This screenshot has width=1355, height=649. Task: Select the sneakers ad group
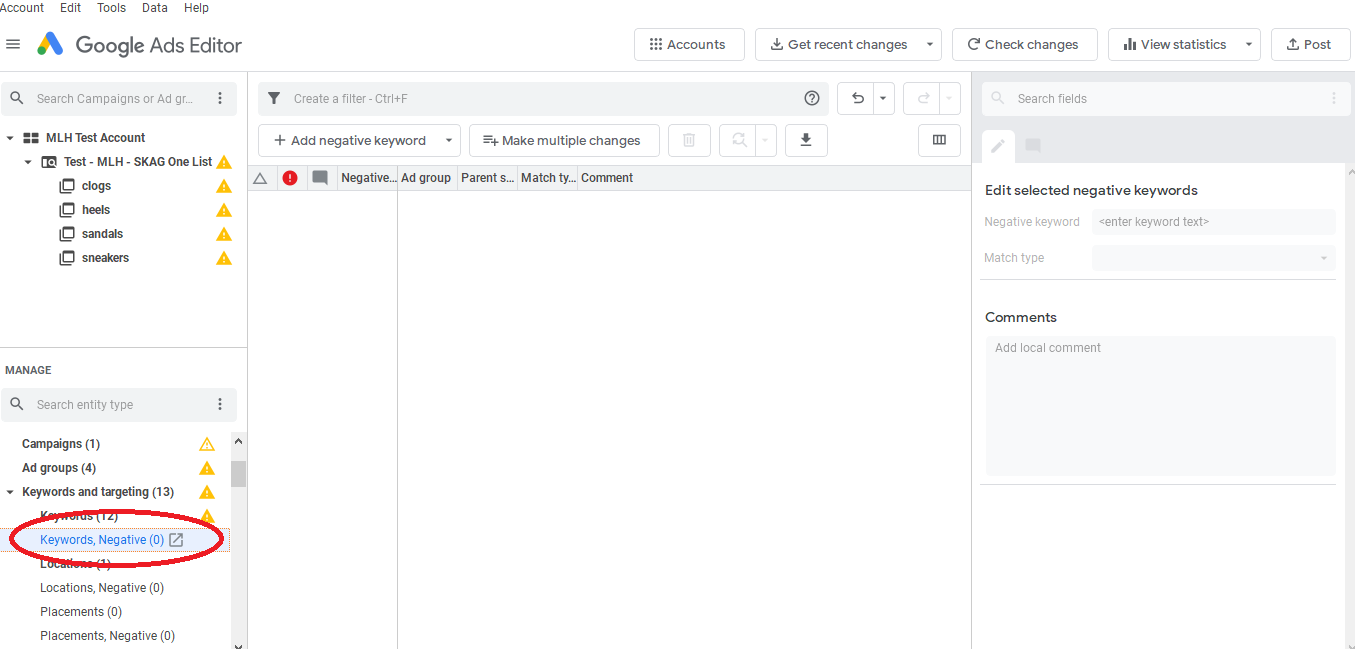tap(105, 258)
